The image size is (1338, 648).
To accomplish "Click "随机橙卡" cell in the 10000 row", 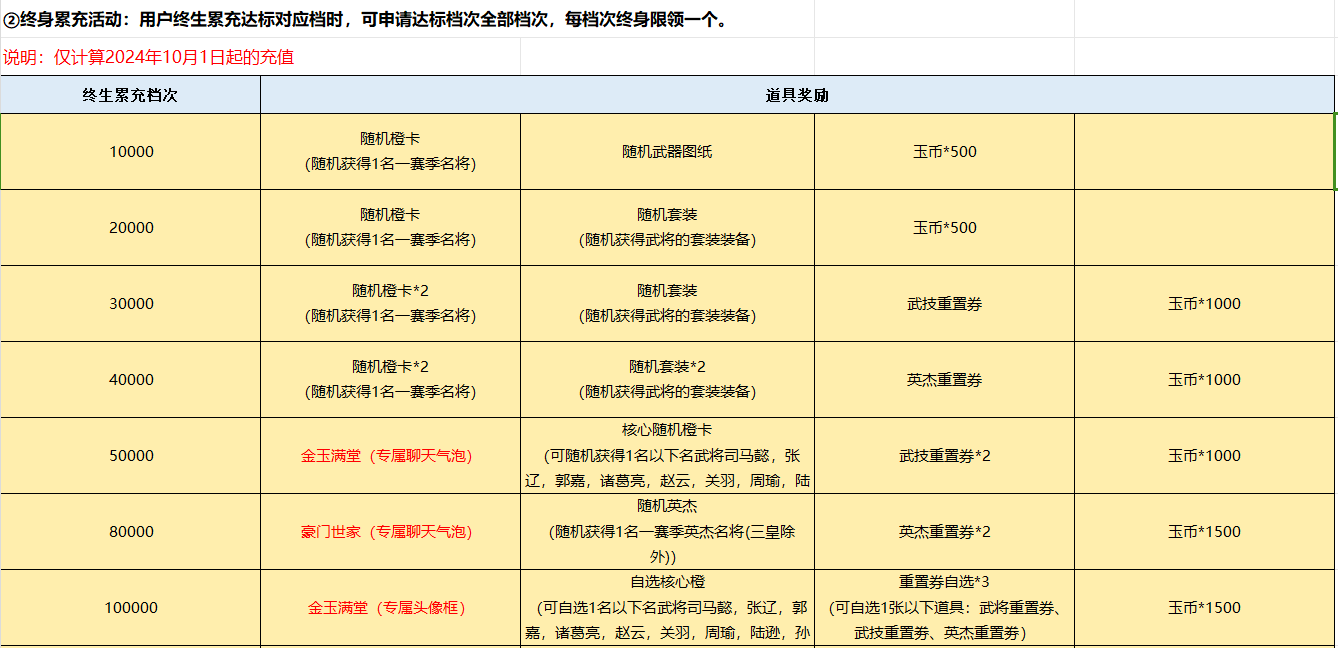I will 390,152.
